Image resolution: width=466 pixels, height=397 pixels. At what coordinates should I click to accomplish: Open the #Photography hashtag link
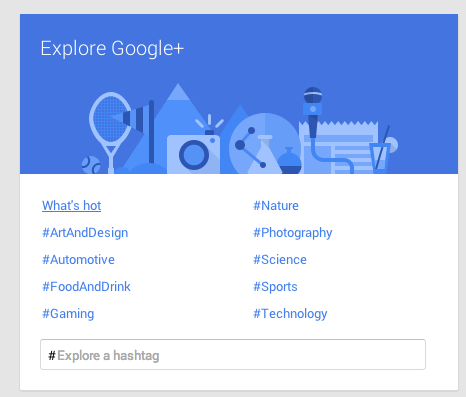(293, 233)
